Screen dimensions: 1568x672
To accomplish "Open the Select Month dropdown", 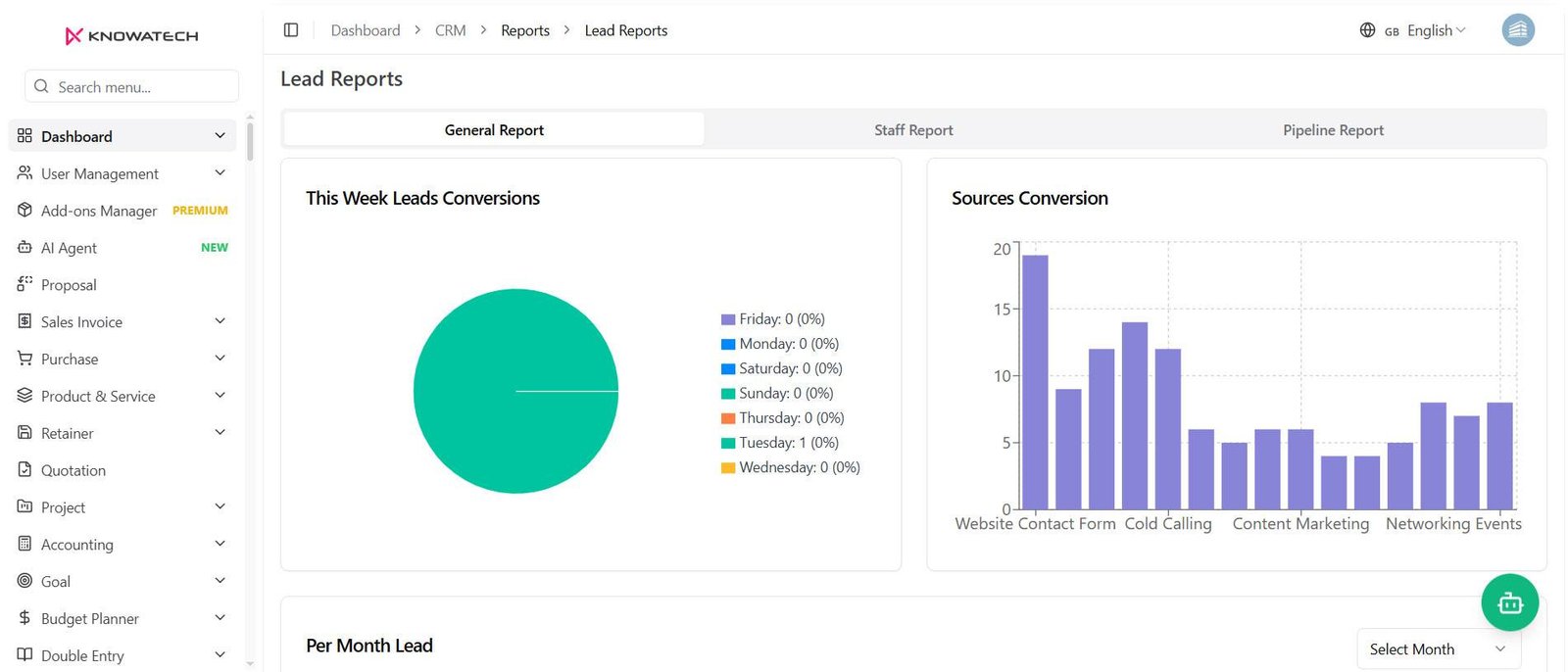I will click(1439, 649).
